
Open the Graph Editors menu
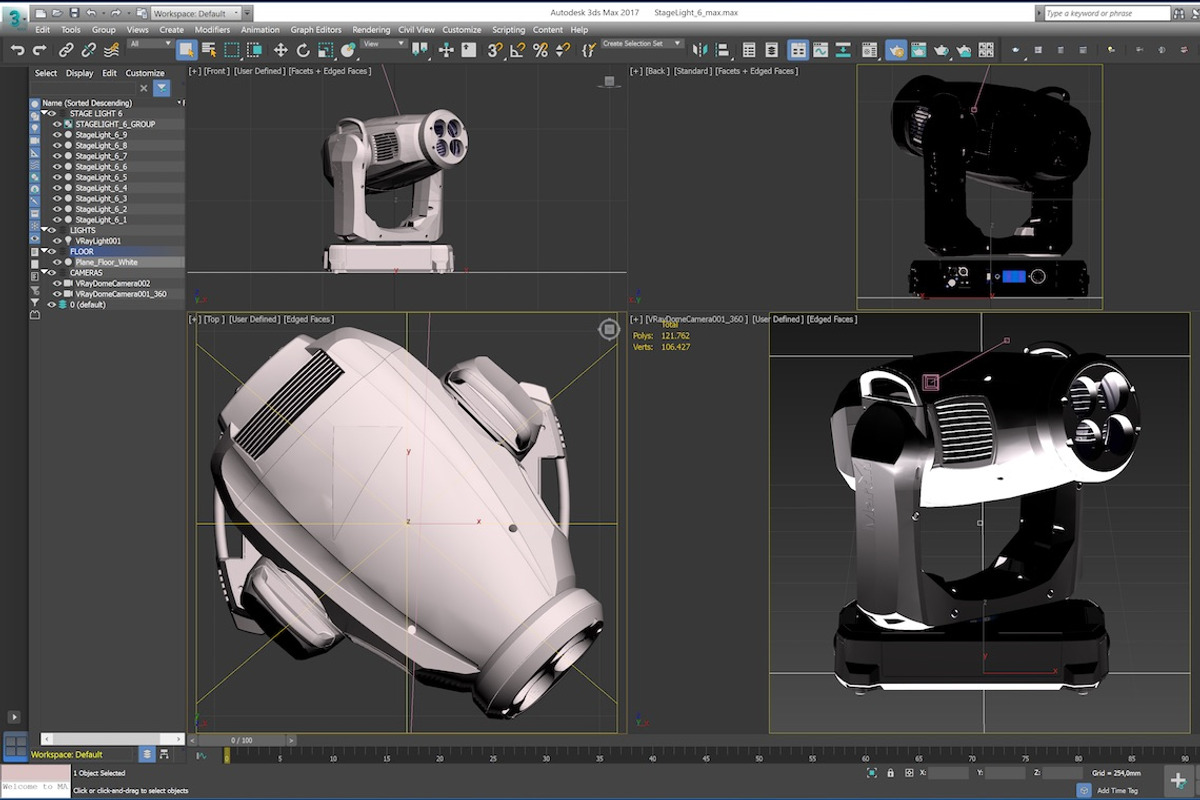click(316, 30)
